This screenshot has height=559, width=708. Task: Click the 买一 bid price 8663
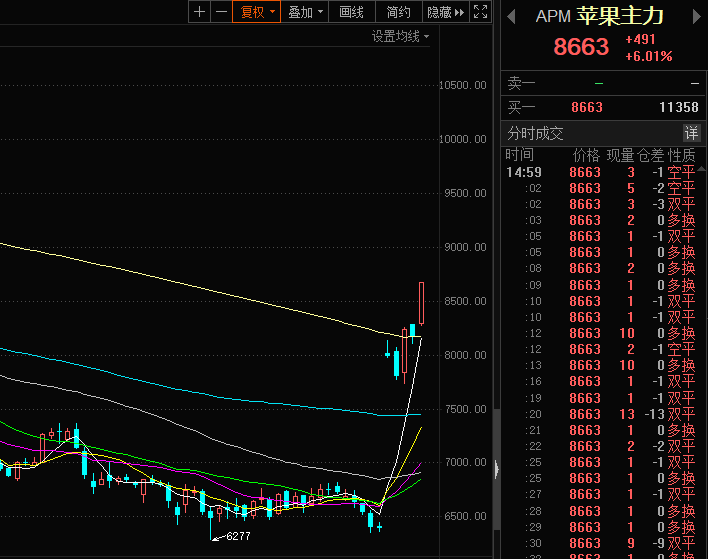pos(586,107)
